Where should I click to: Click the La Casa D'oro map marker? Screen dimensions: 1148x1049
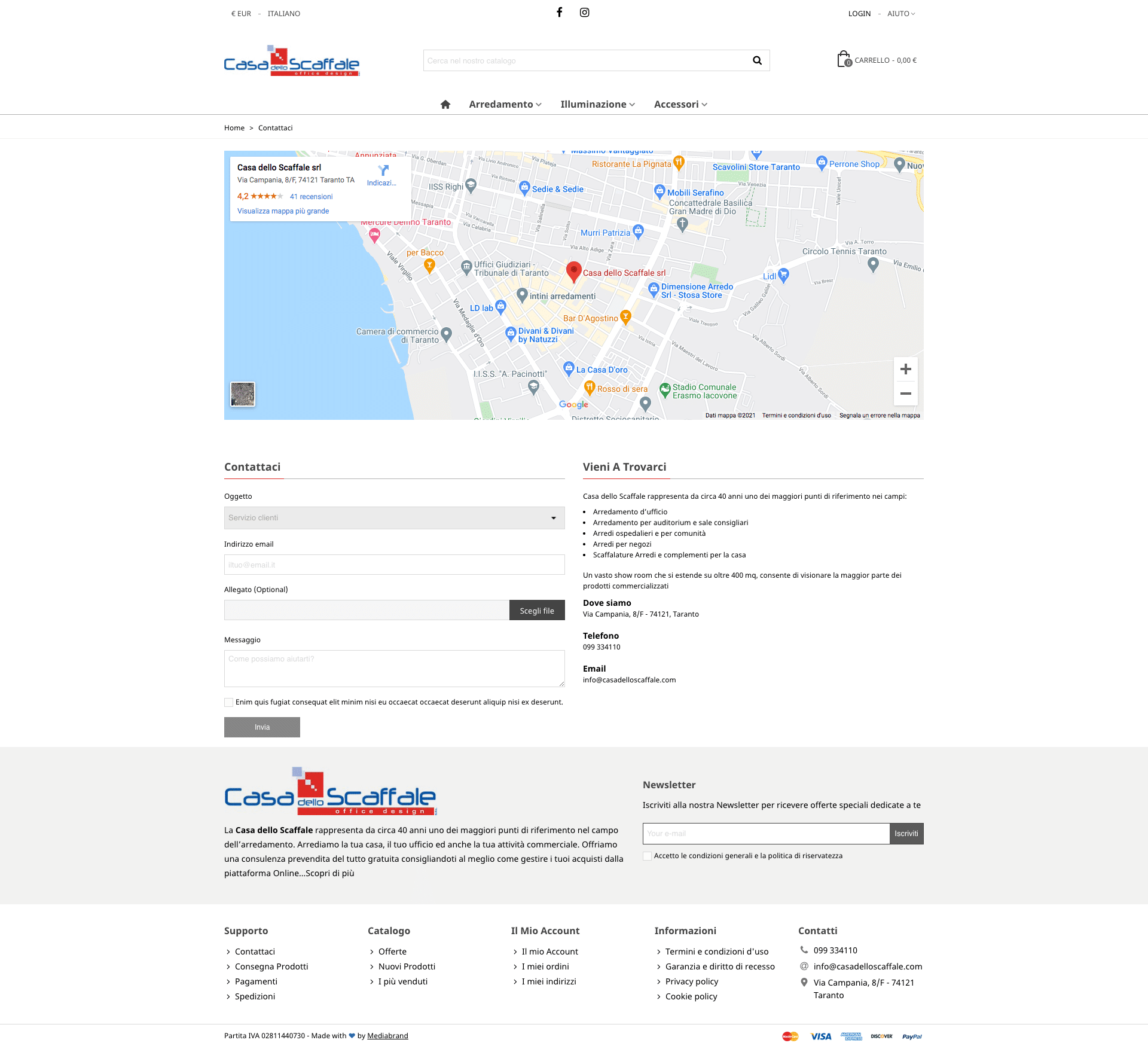pos(569,368)
